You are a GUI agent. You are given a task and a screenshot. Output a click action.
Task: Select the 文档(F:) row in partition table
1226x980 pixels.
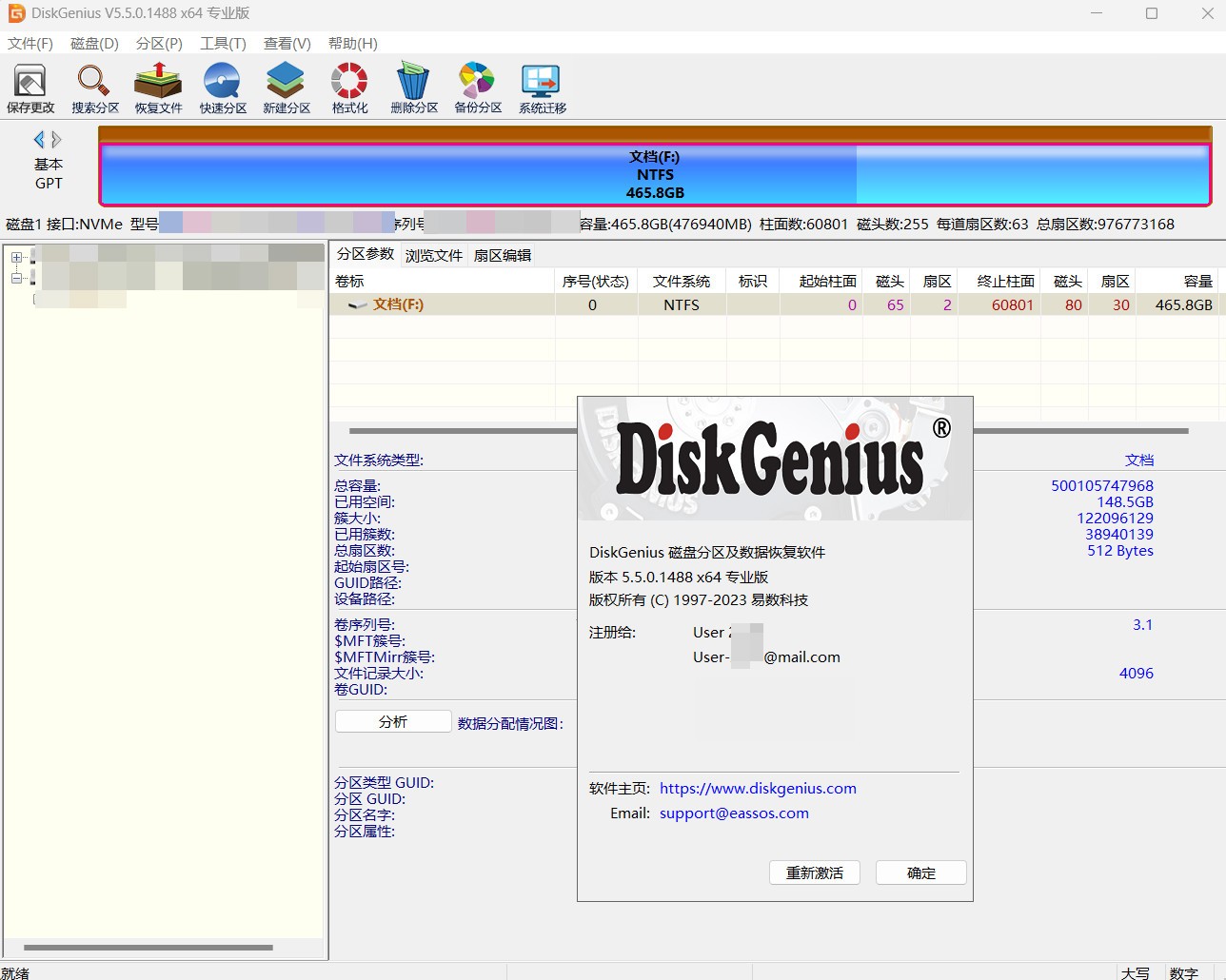coord(776,304)
